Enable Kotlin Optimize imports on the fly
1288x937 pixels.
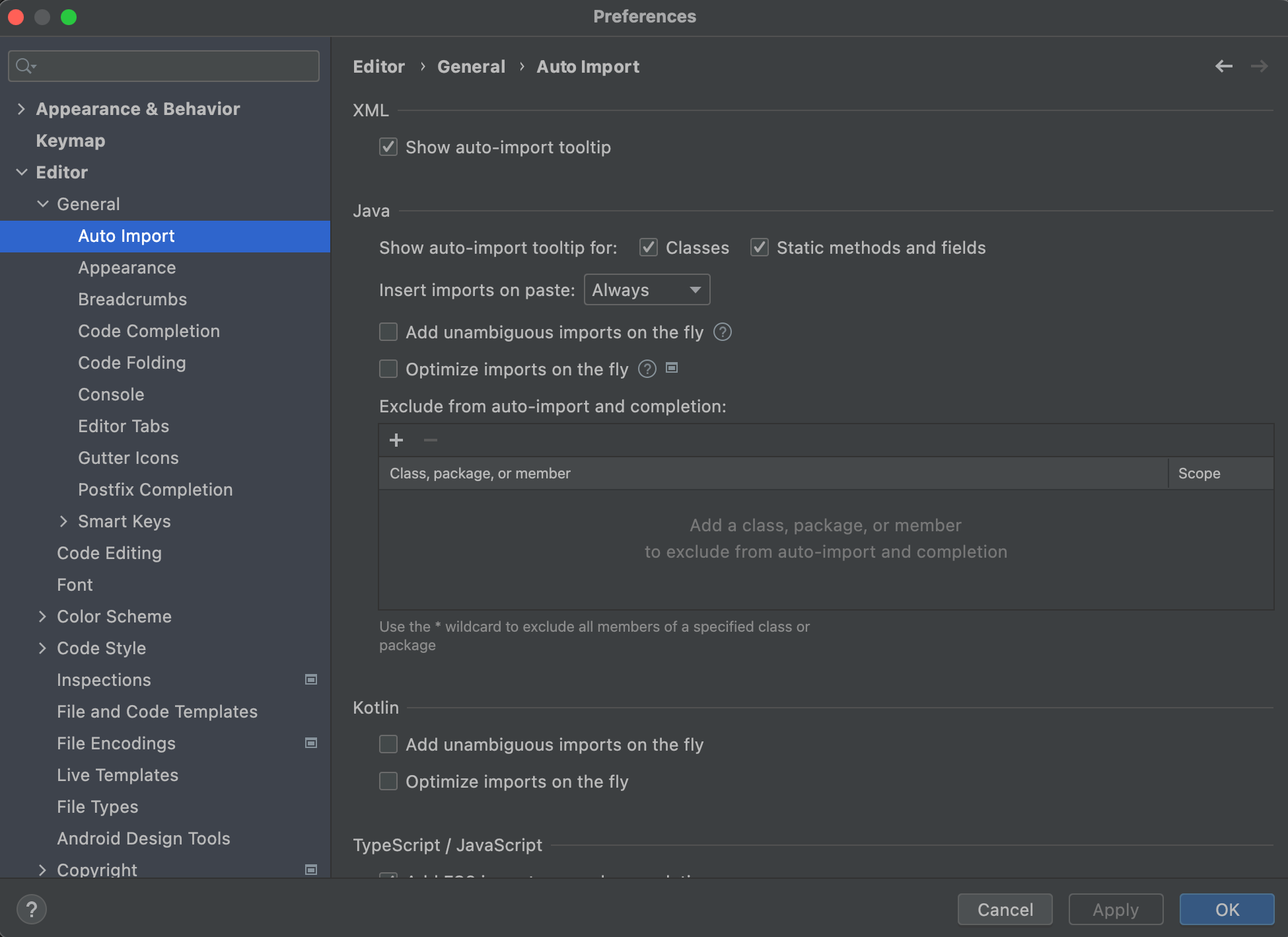coord(388,781)
